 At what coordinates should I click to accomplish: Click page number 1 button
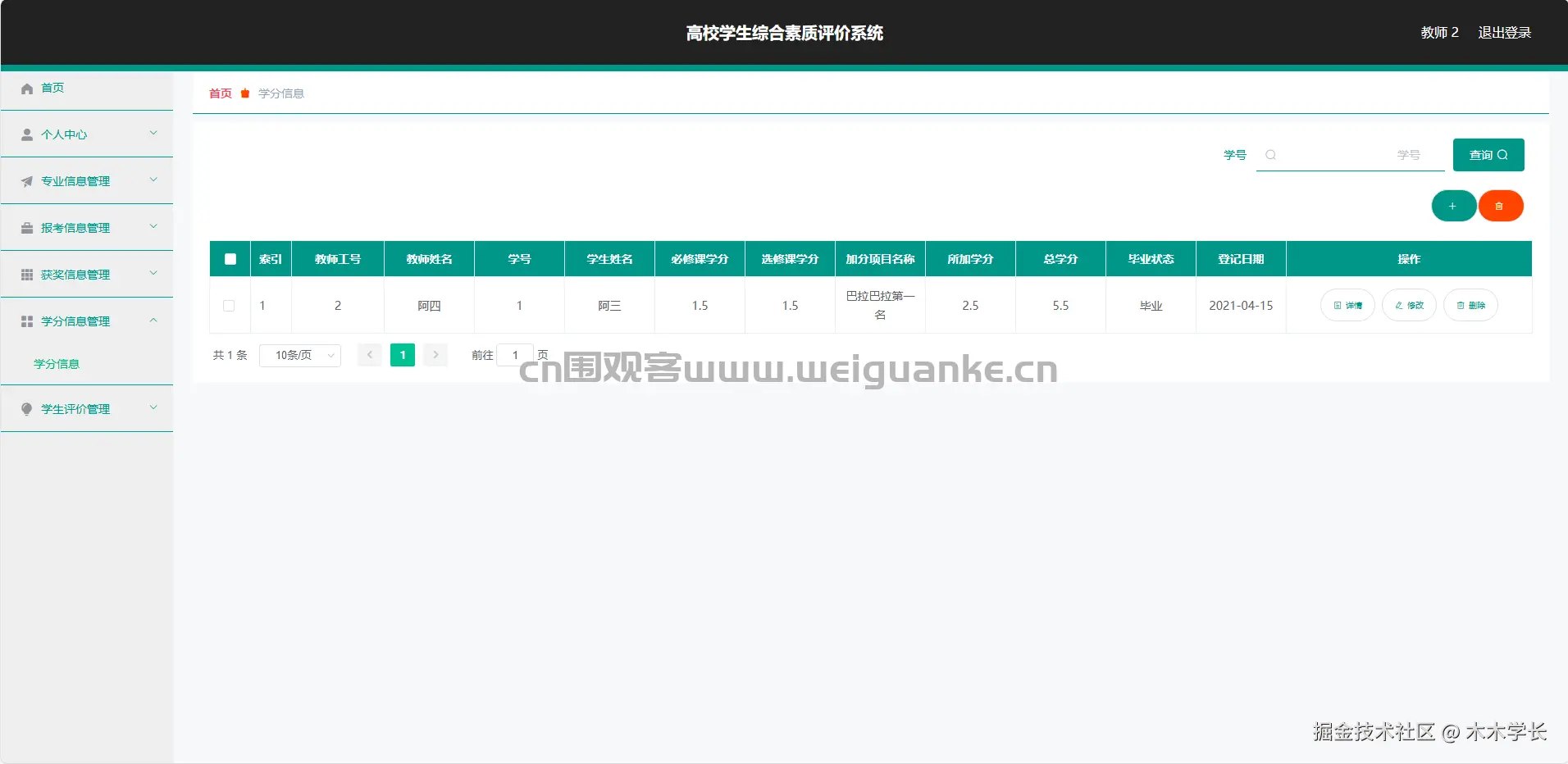[x=403, y=355]
